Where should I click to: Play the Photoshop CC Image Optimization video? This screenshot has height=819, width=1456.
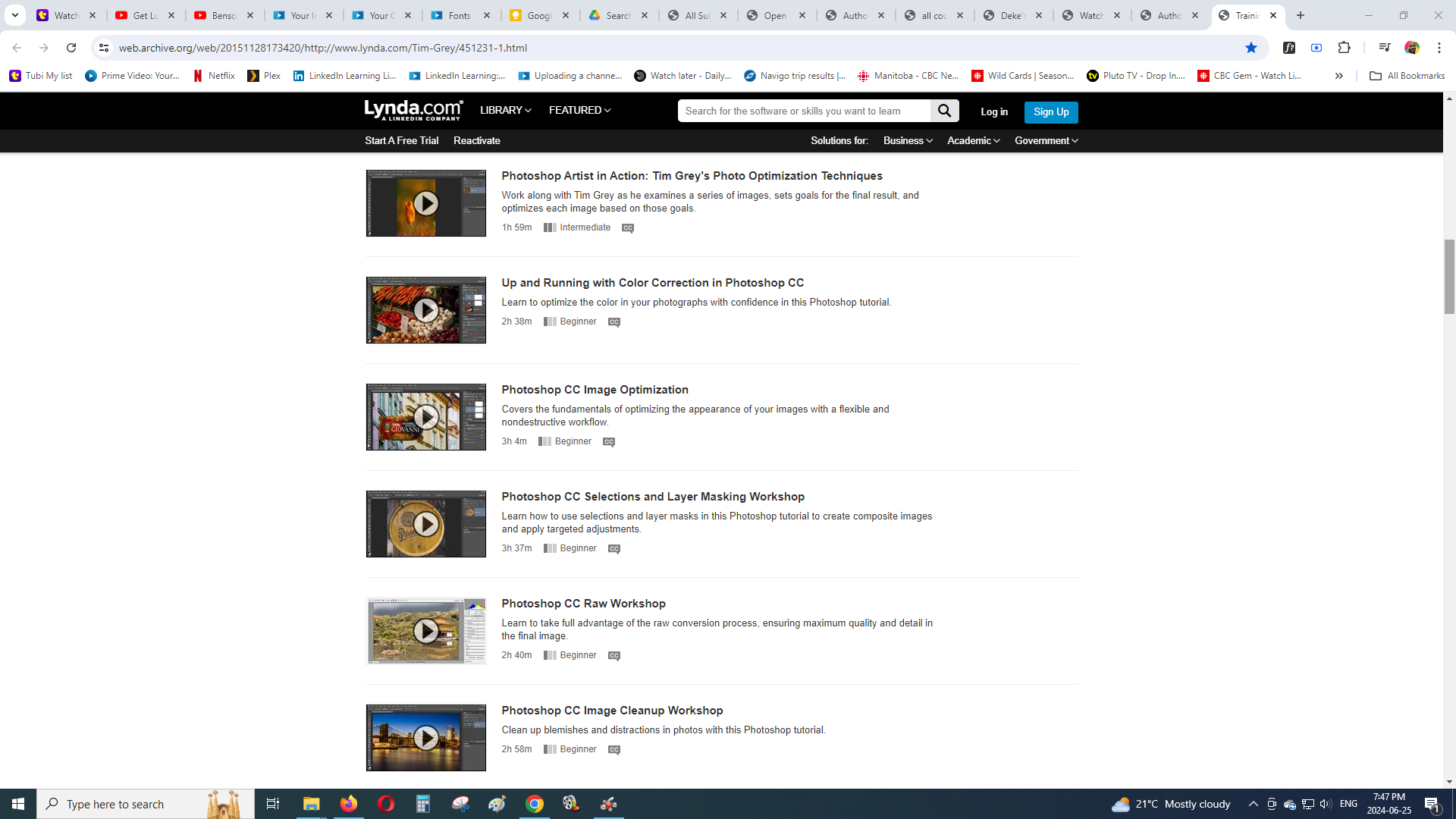[425, 417]
